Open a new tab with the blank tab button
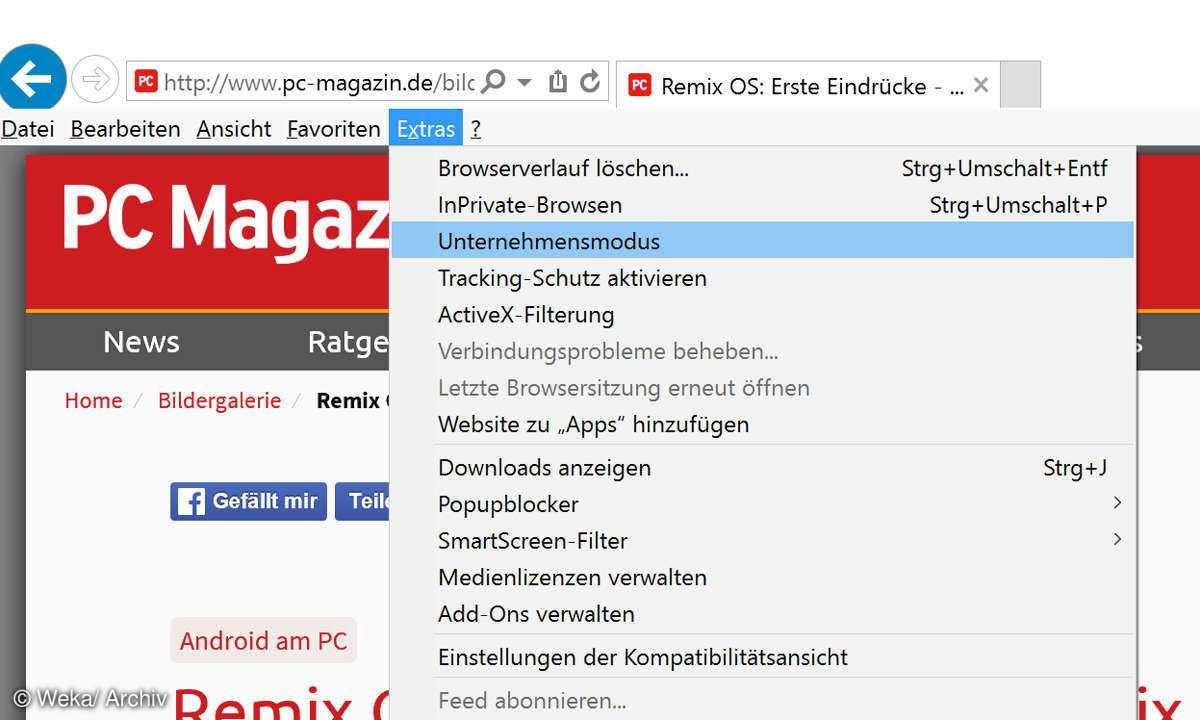1200x720 pixels. (x=1020, y=84)
